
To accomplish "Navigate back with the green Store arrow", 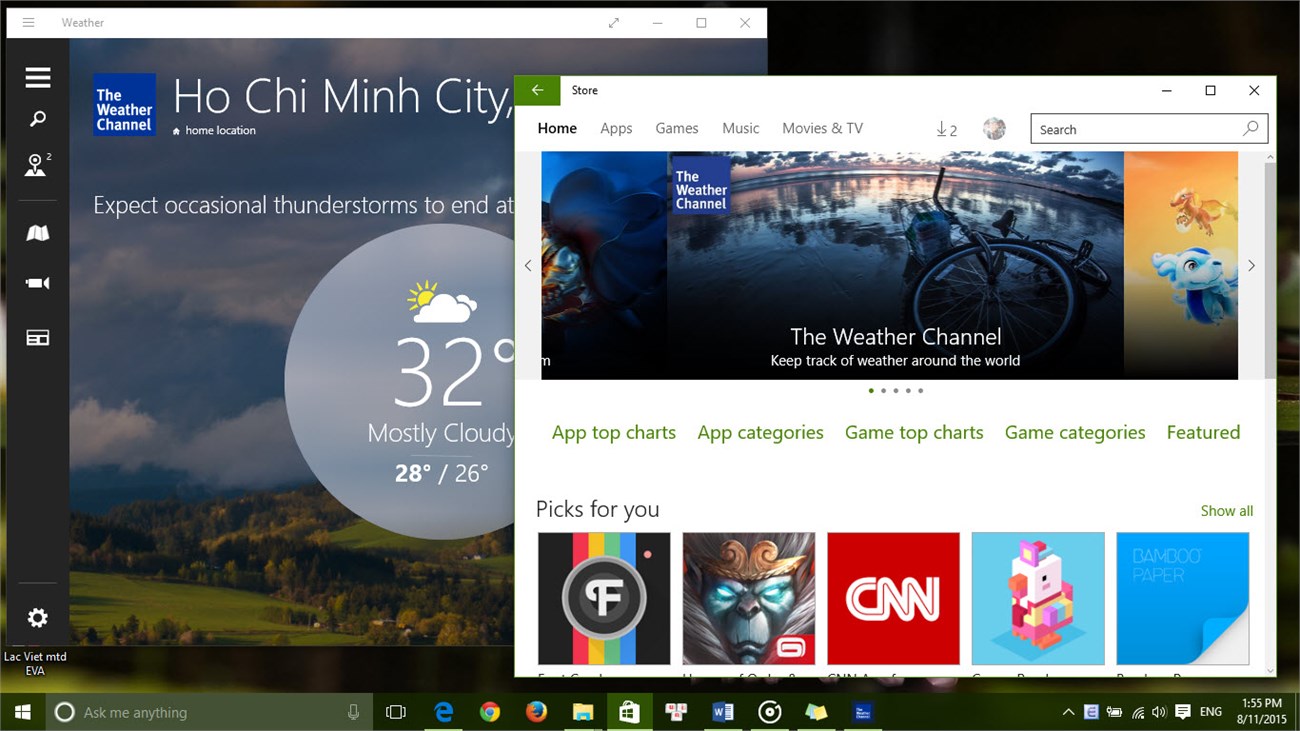I will (538, 90).
